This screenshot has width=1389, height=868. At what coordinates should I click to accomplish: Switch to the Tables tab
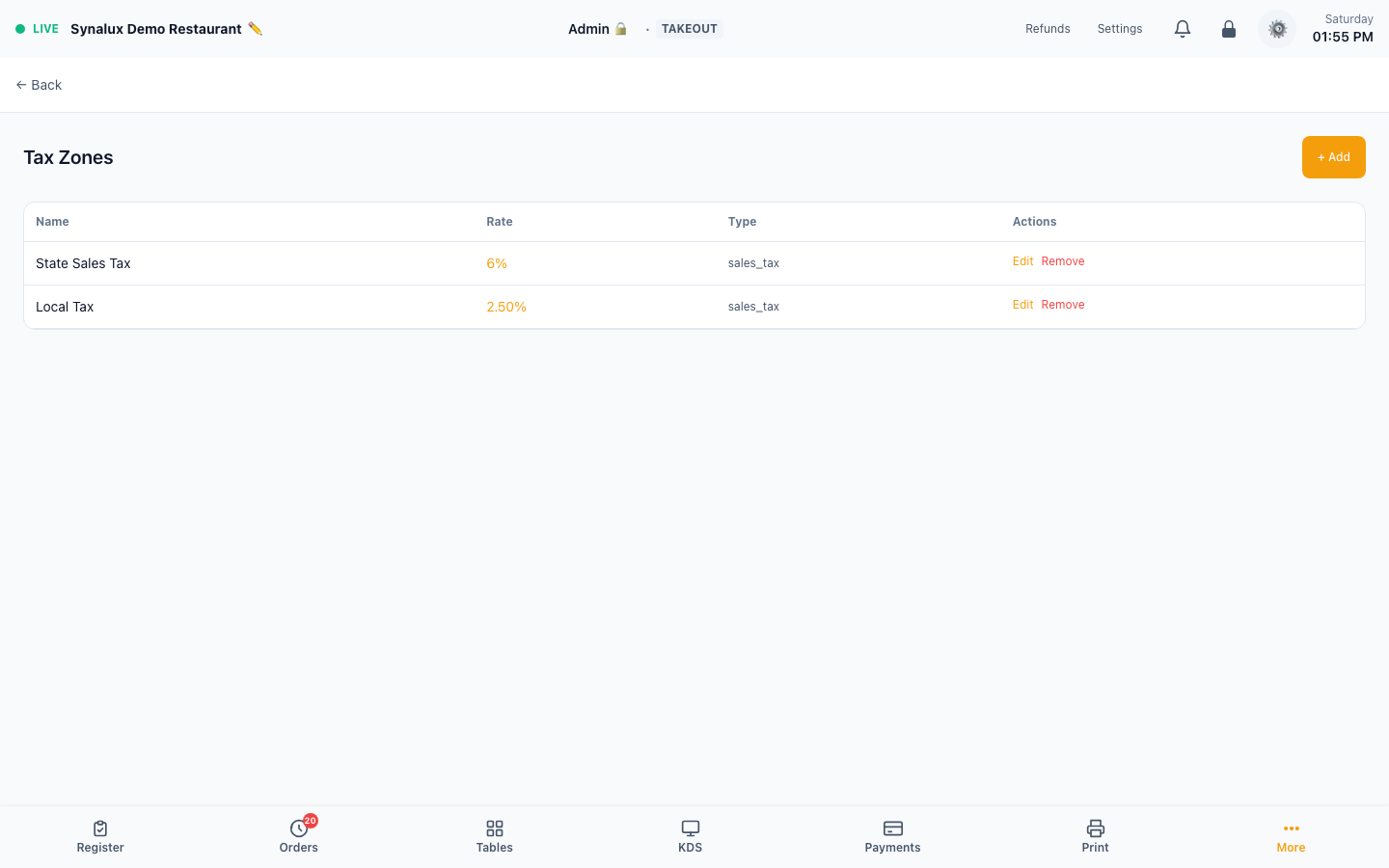click(495, 836)
